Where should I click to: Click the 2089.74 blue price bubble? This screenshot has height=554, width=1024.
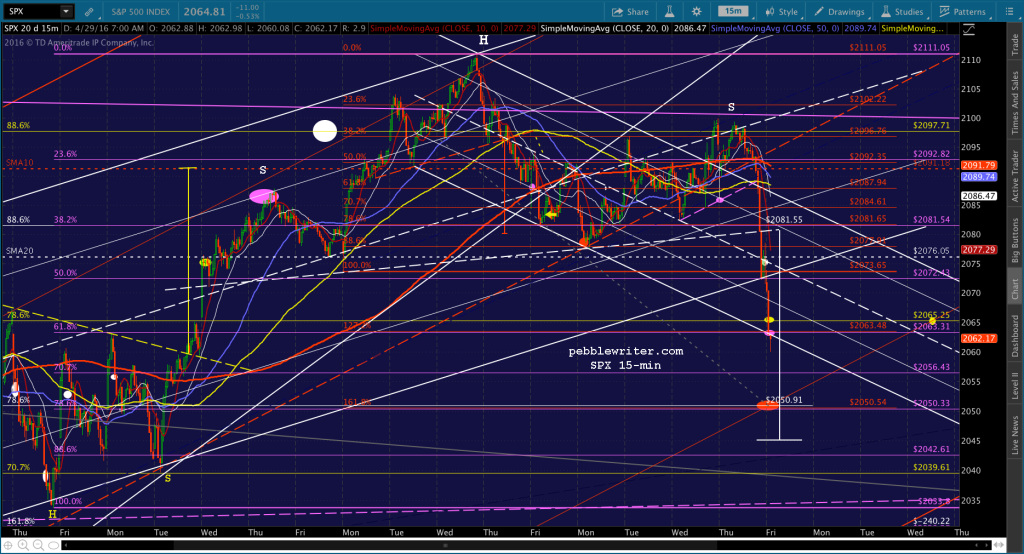point(978,177)
